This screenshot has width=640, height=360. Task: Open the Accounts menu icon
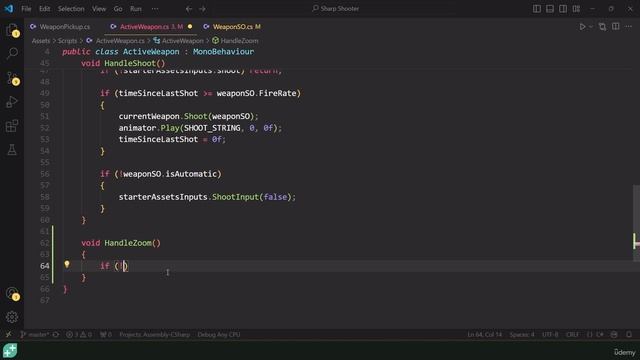(12, 293)
